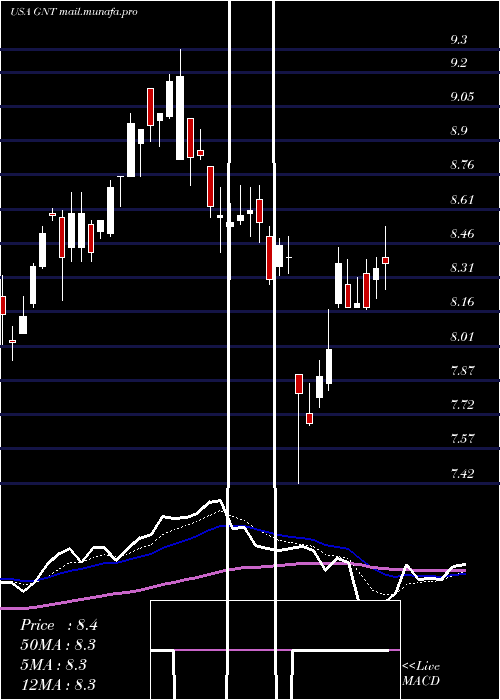This screenshot has height=700, width=500.
Task: Click the 7.42 price axis label
Action: [462, 473]
